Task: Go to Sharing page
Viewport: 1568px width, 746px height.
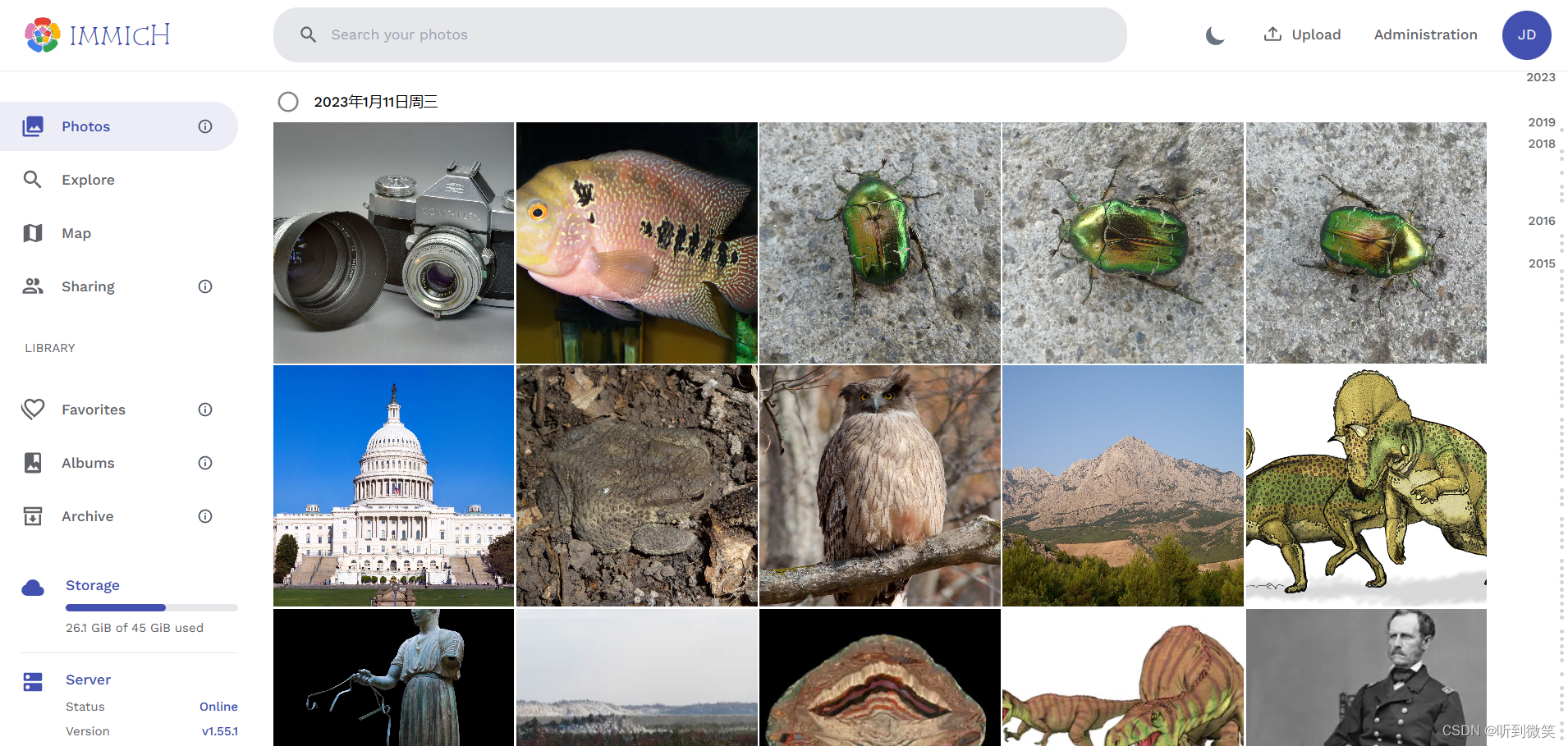Action: coord(119,286)
